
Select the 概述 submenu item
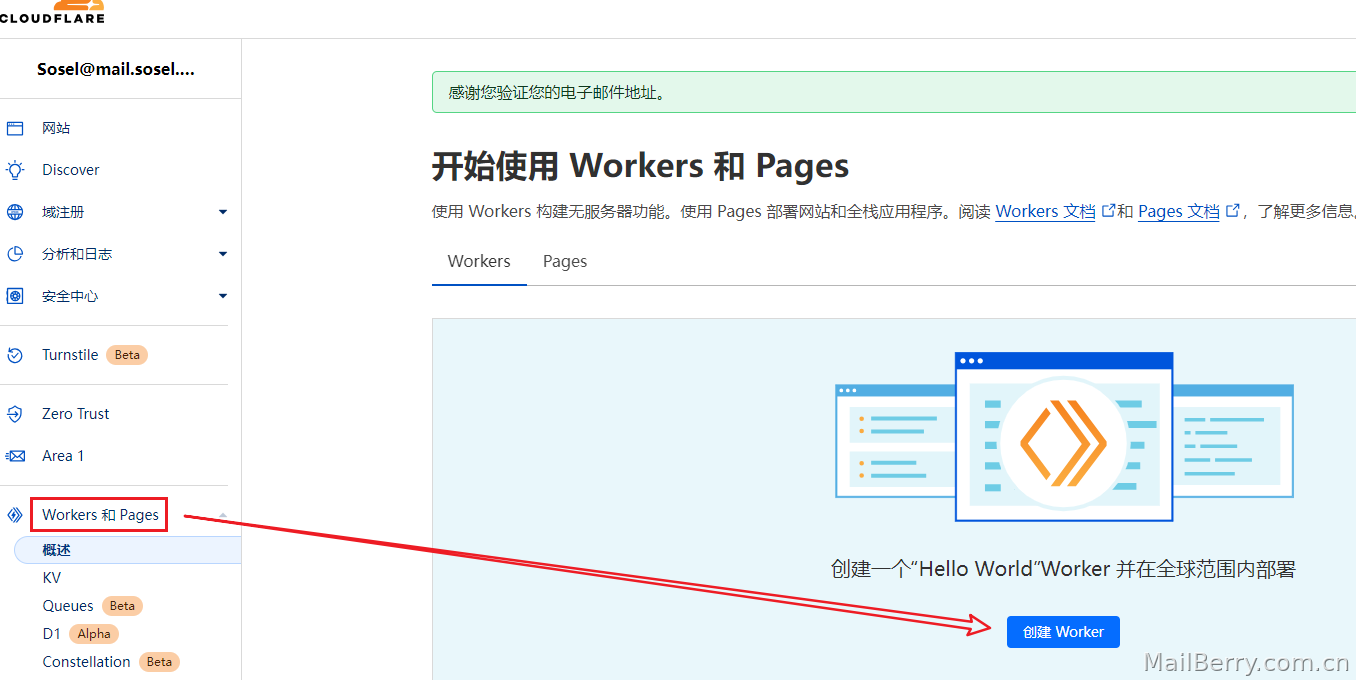pyautogui.click(x=128, y=550)
